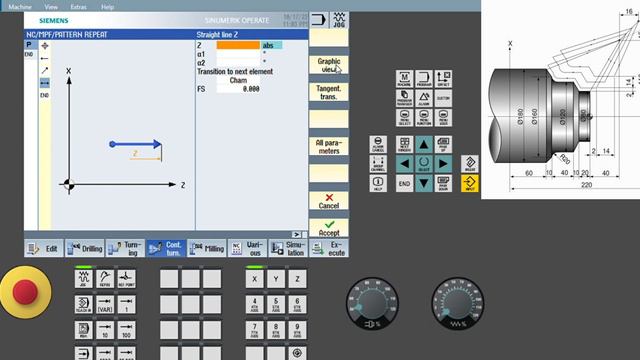Click the cursor down arrow key

coord(424,183)
